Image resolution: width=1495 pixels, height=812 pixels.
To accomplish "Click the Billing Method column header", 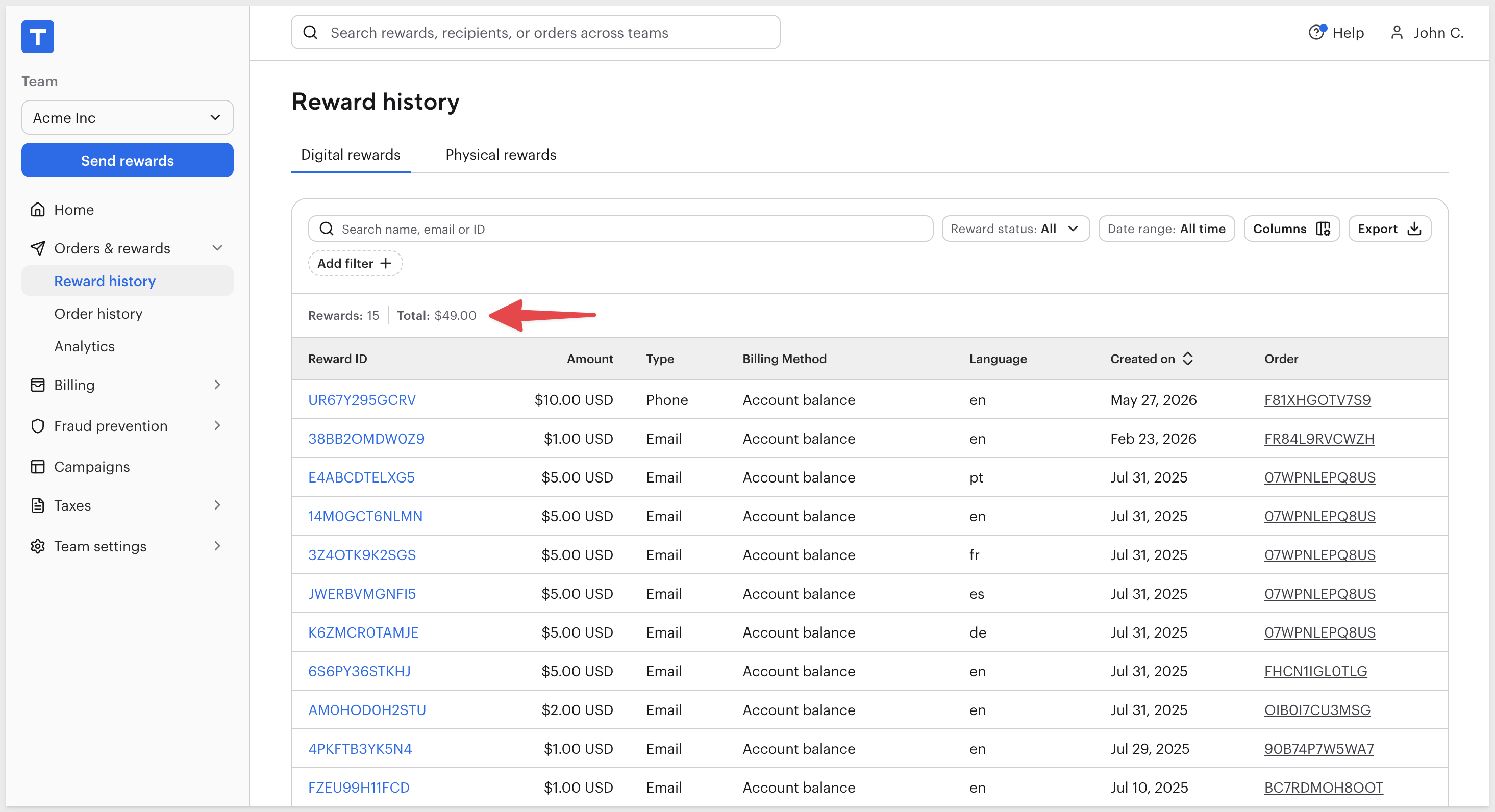I will [x=785, y=359].
